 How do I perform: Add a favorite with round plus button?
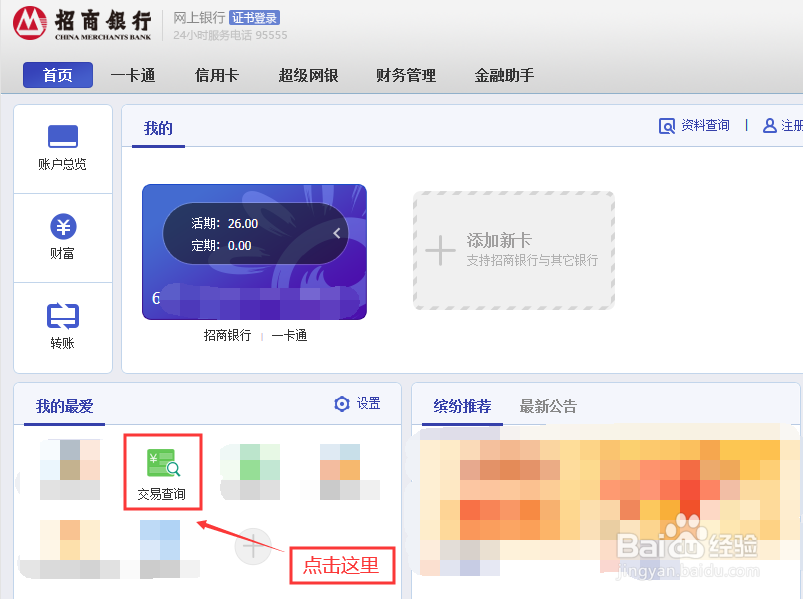click(x=252, y=546)
